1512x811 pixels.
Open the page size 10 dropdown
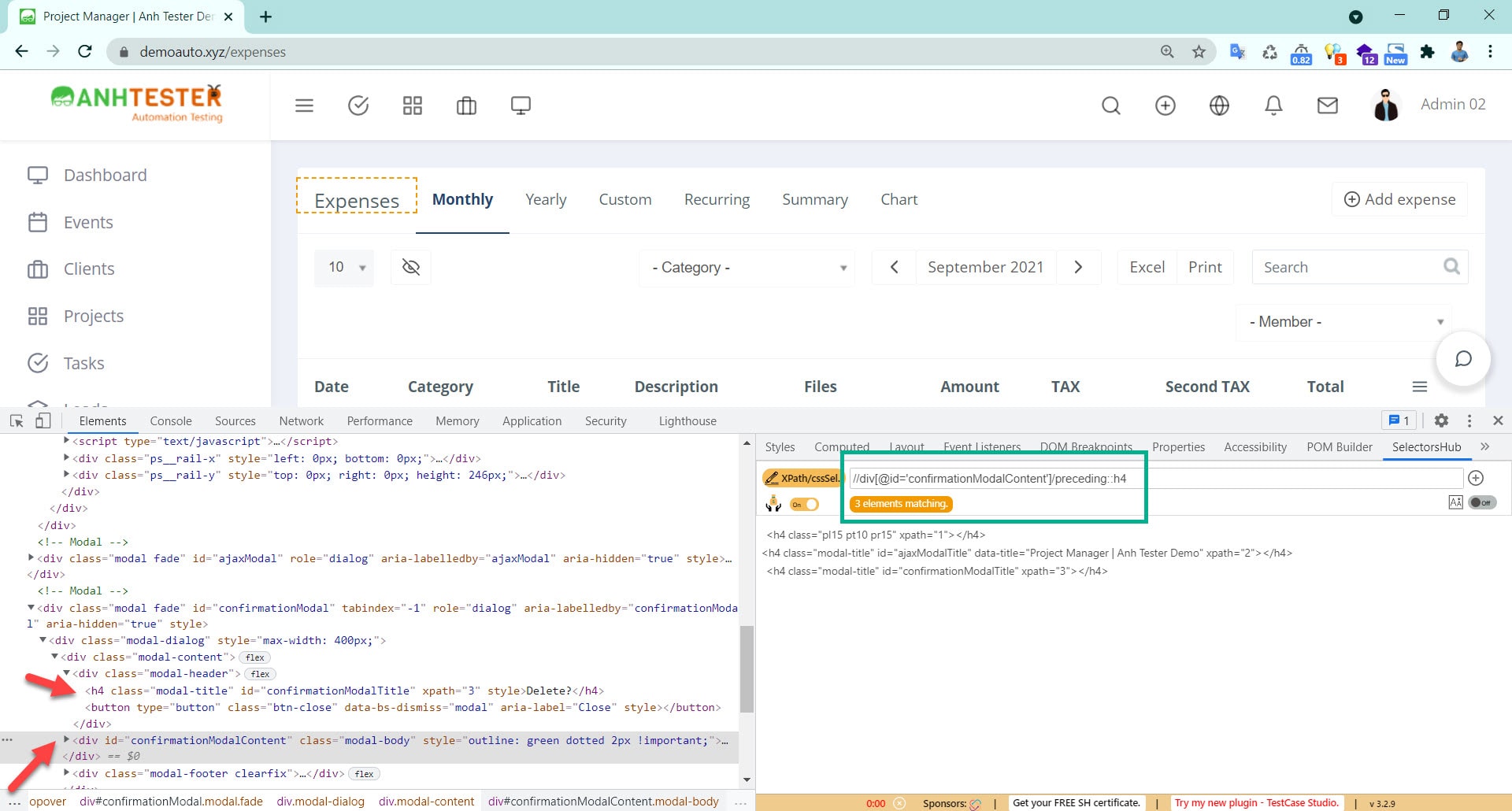(344, 268)
